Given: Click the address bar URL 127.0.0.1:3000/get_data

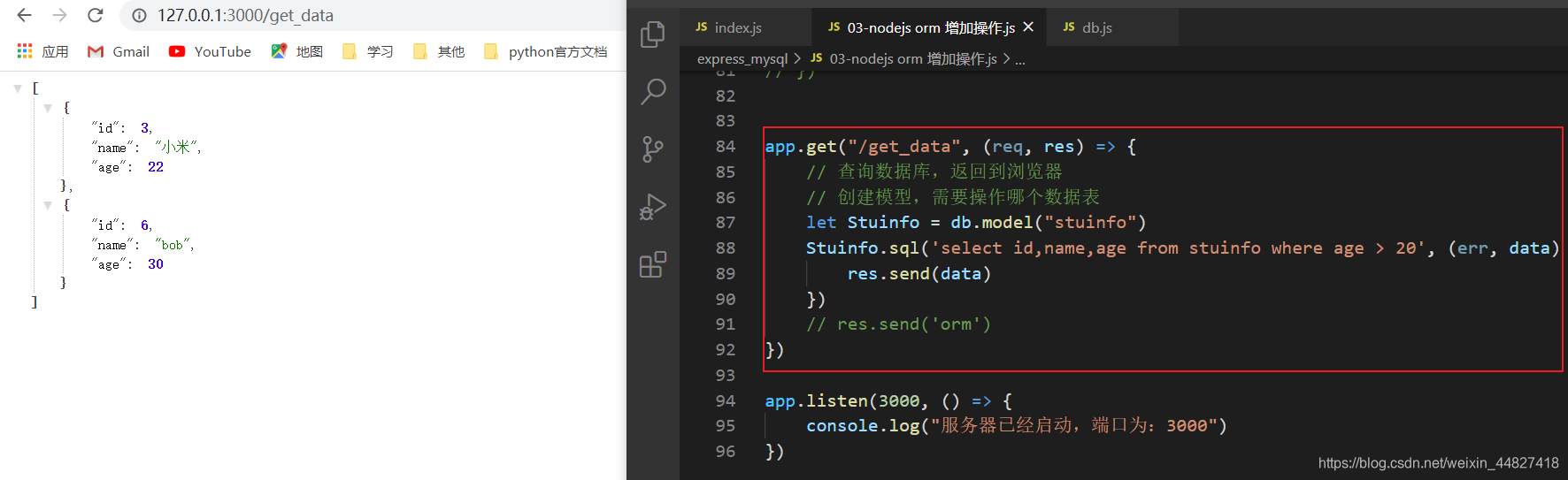Looking at the screenshot, I should click(245, 15).
